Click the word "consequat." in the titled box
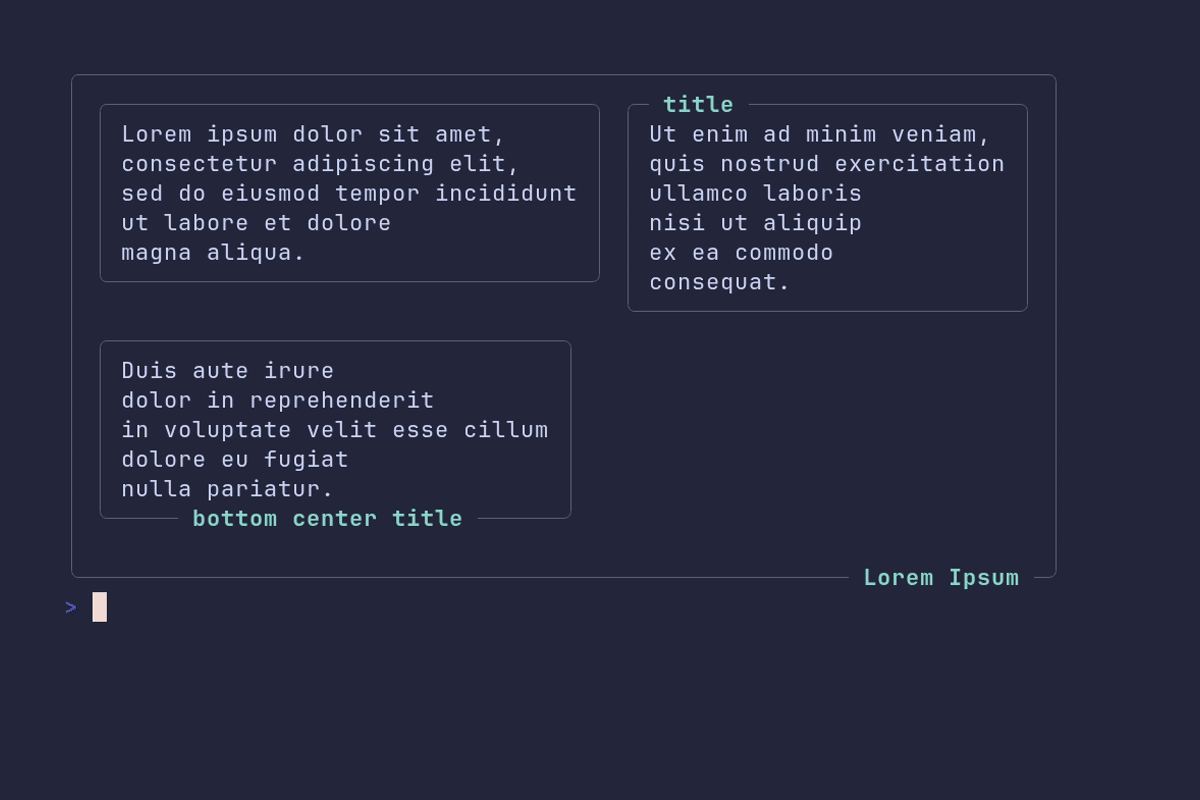This screenshot has height=800, width=1200. tap(720, 282)
